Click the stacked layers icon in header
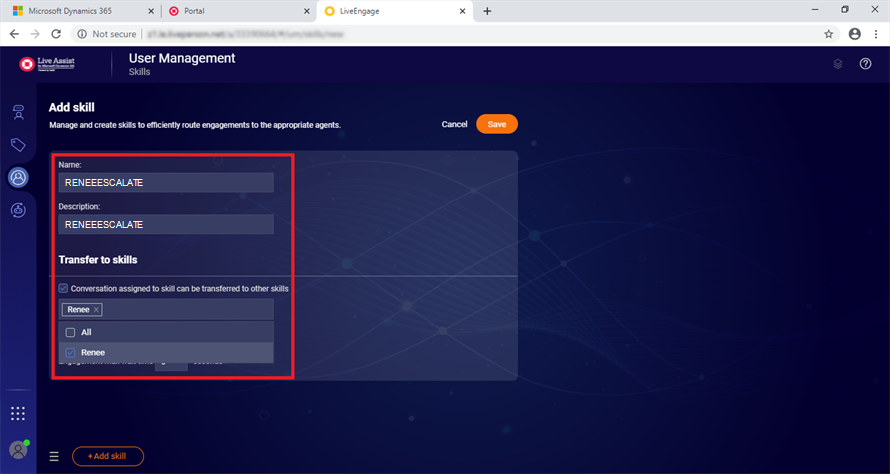The width and height of the screenshot is (890, 474). [838, 64]
